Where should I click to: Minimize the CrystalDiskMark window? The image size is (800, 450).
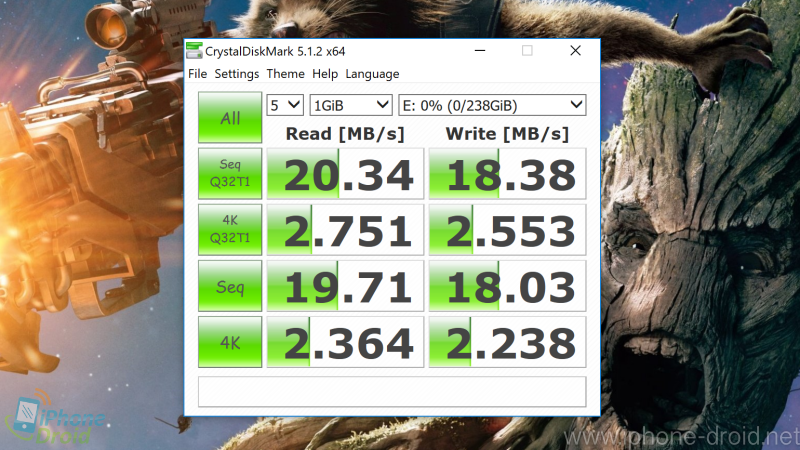click(x=480, y=51)
